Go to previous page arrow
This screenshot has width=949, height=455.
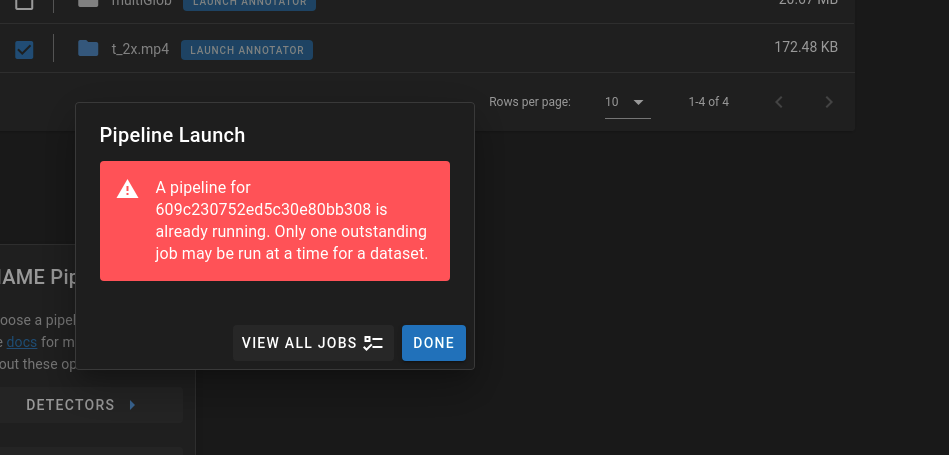click(780, 102)
